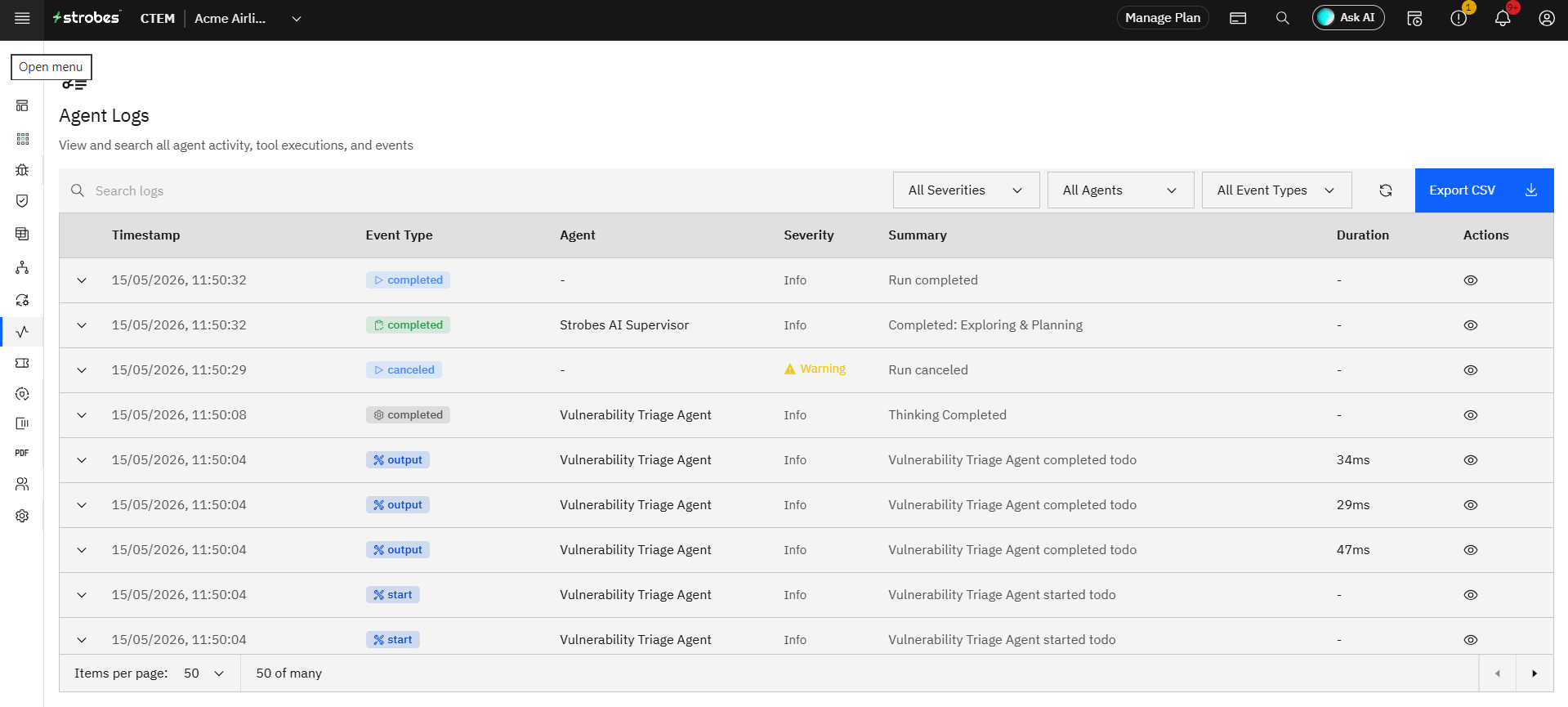Click the Summary column header
The width and height of the screenshot is (1568, 707).
click(x=918, y=235)
